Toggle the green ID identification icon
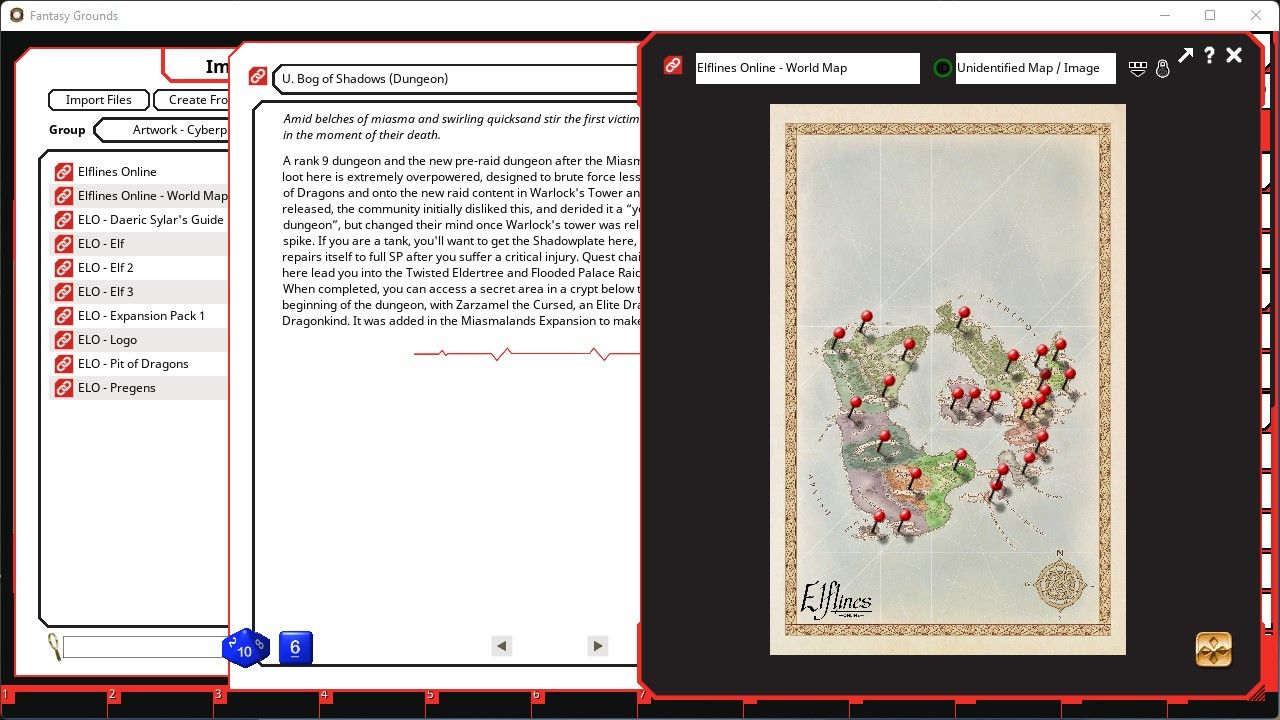 (x=942, y=68)
